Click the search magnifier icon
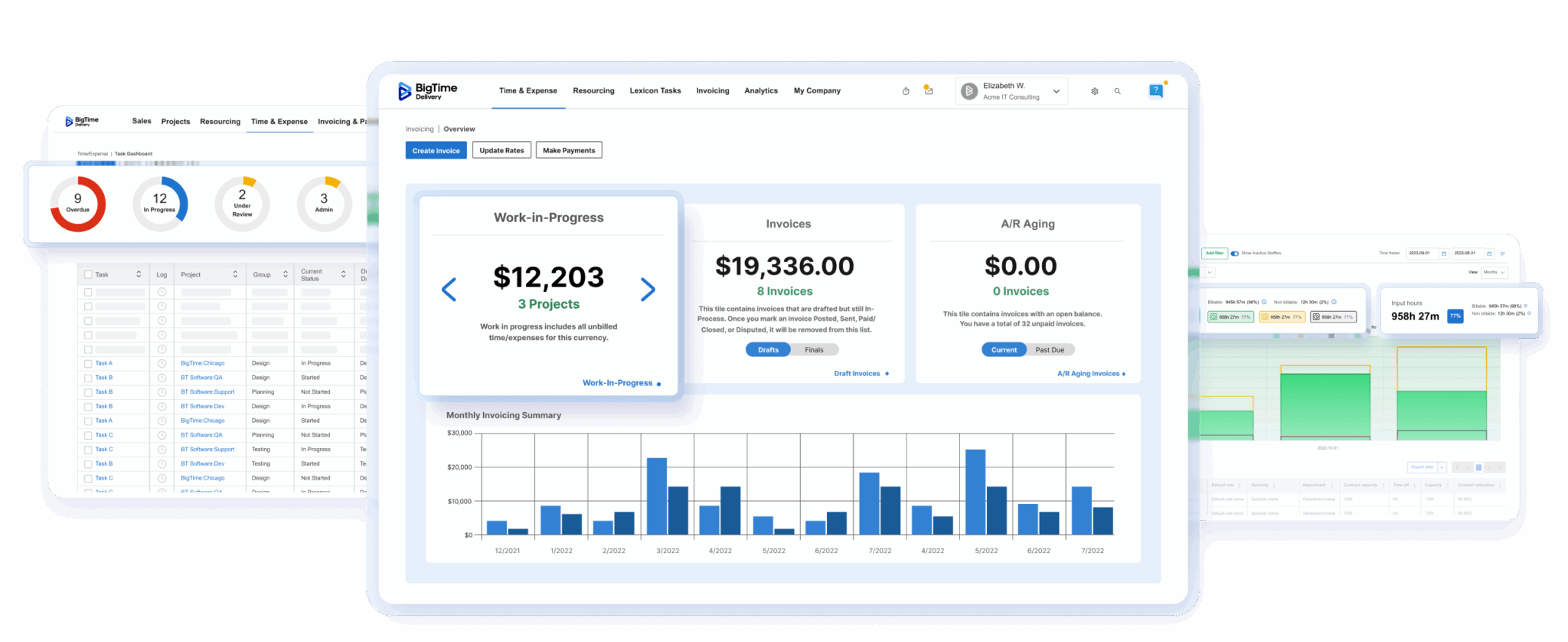 pos(1118,91)
